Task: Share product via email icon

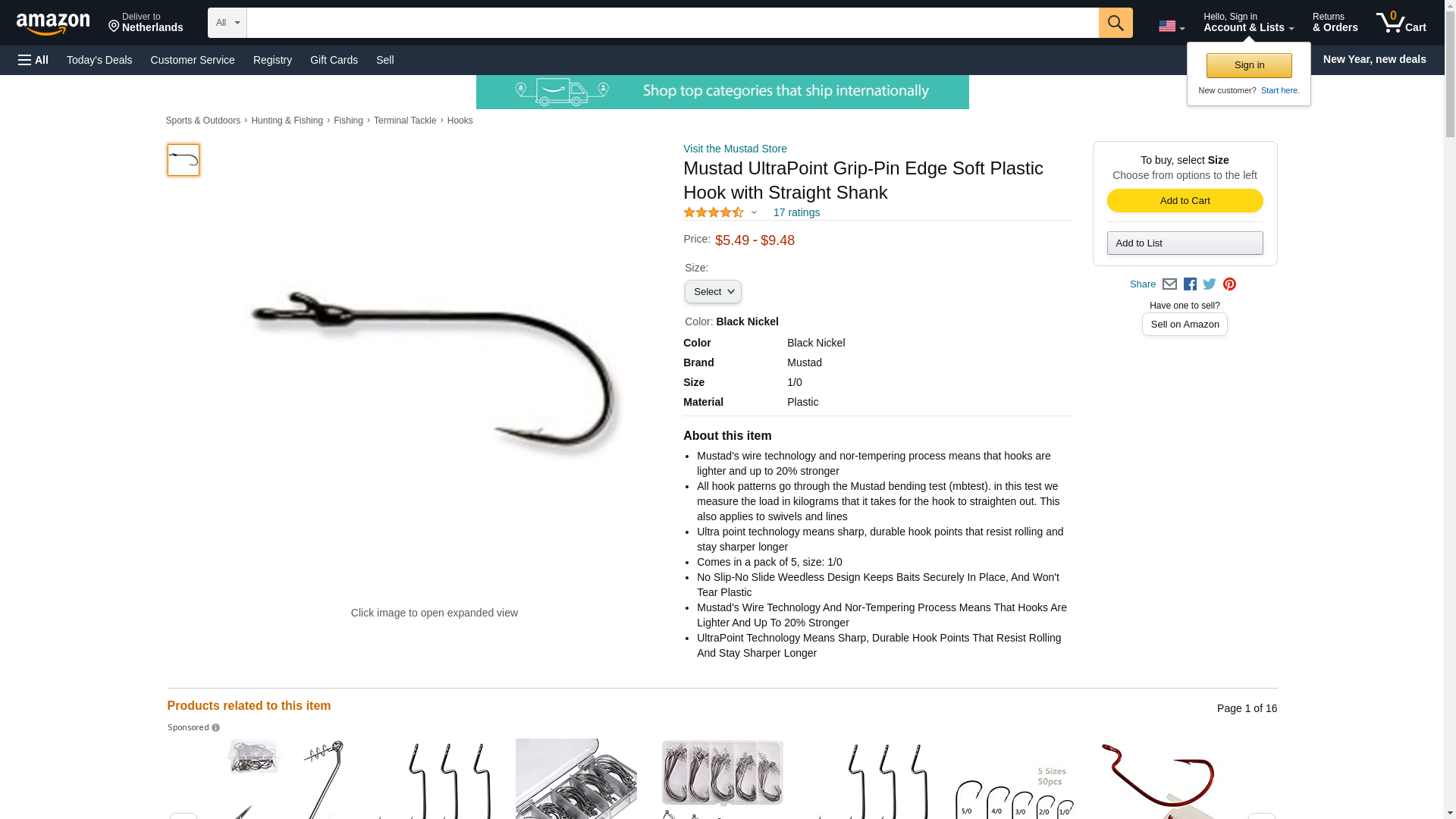Action: coord(1169,284)
